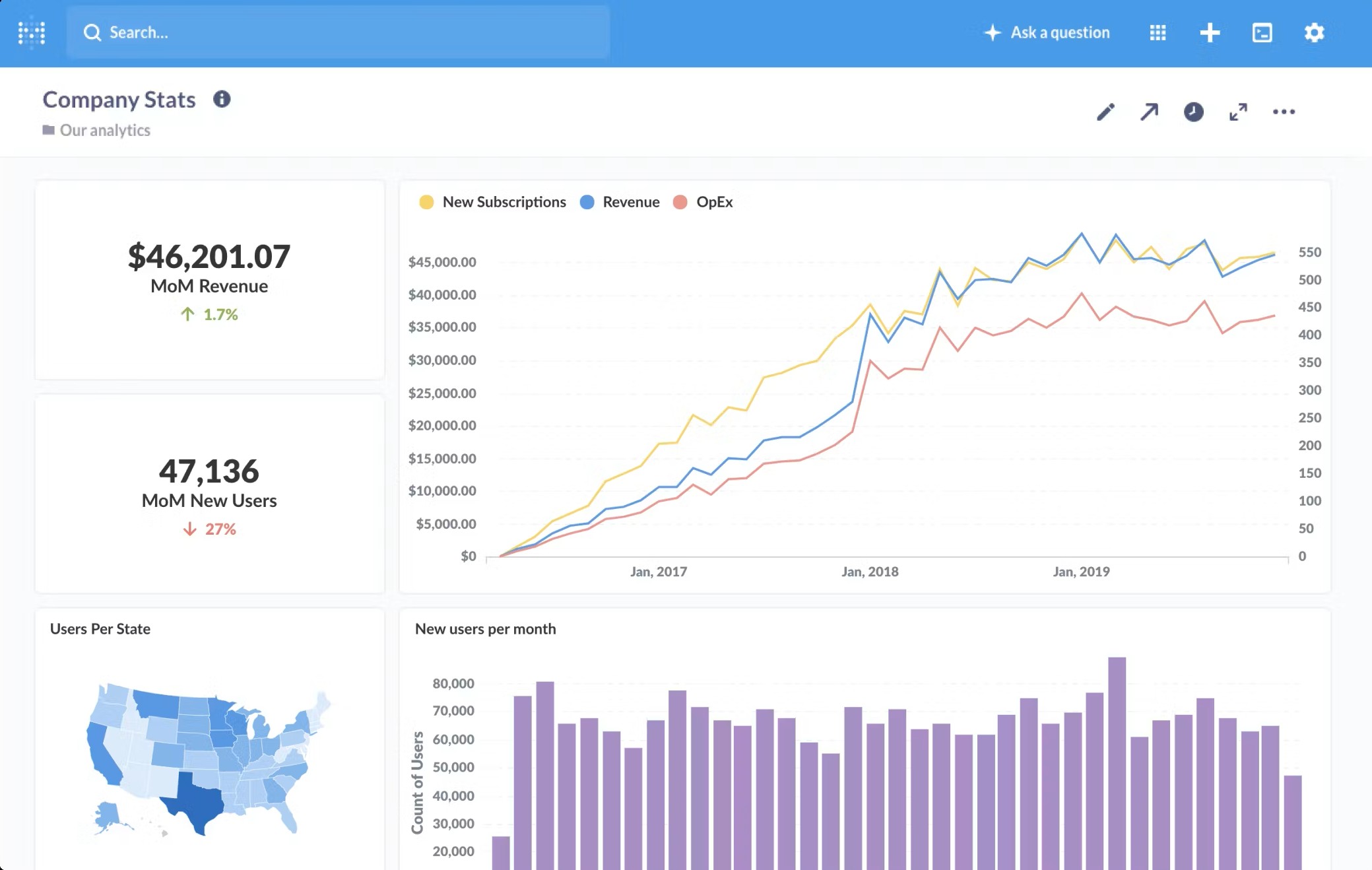Open Our analytics collection link
Image resolution: width=1372 pixels, height=870 pixels.
[x=104, y=130]
